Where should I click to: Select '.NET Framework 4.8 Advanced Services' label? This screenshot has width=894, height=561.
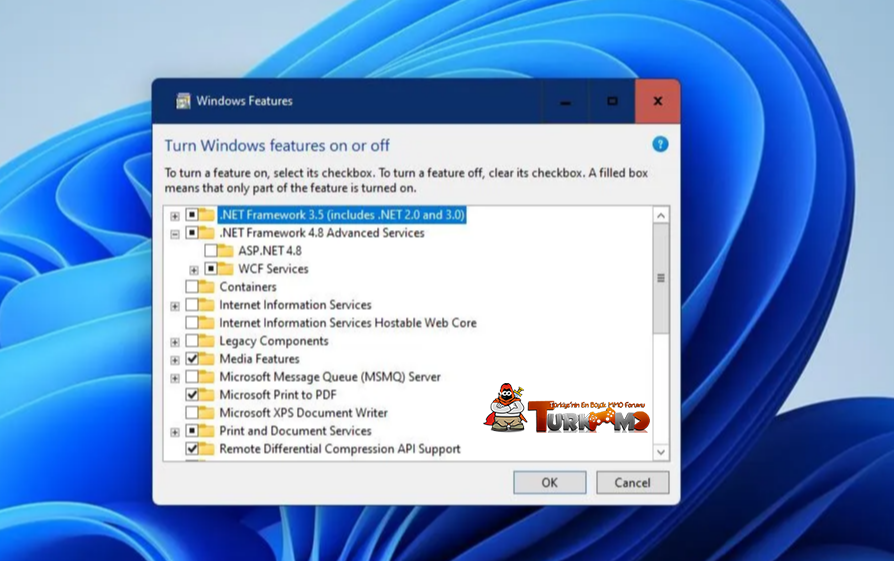tap(322, 233)
